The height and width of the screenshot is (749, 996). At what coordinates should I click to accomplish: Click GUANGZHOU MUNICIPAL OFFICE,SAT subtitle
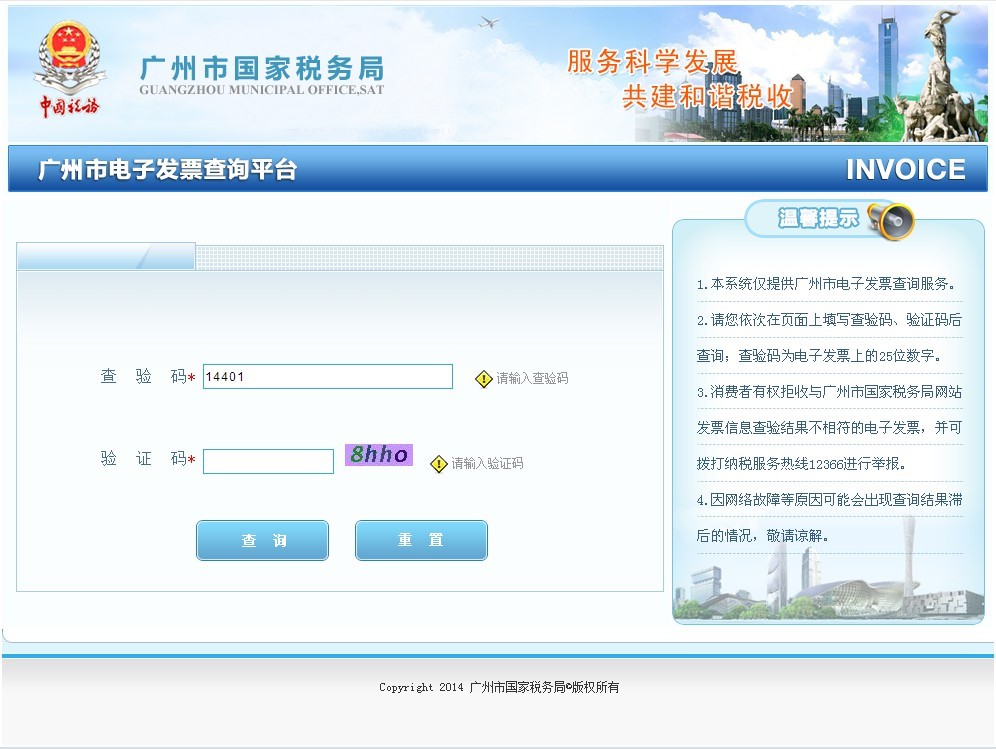point(262,90)
